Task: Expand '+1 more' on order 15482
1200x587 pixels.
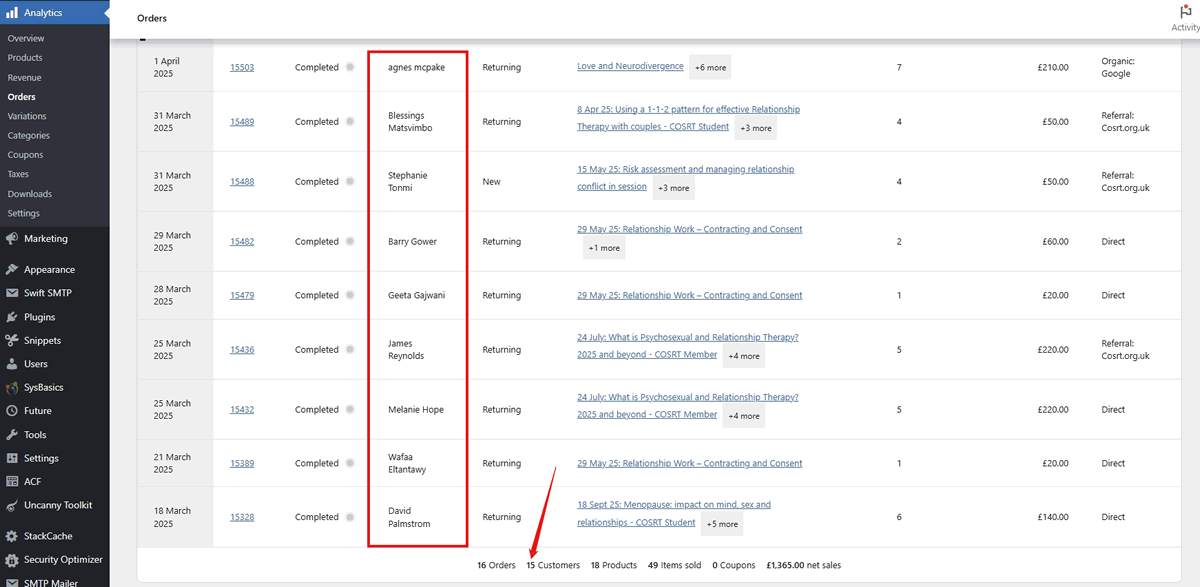Action: (x=604, y=248)
